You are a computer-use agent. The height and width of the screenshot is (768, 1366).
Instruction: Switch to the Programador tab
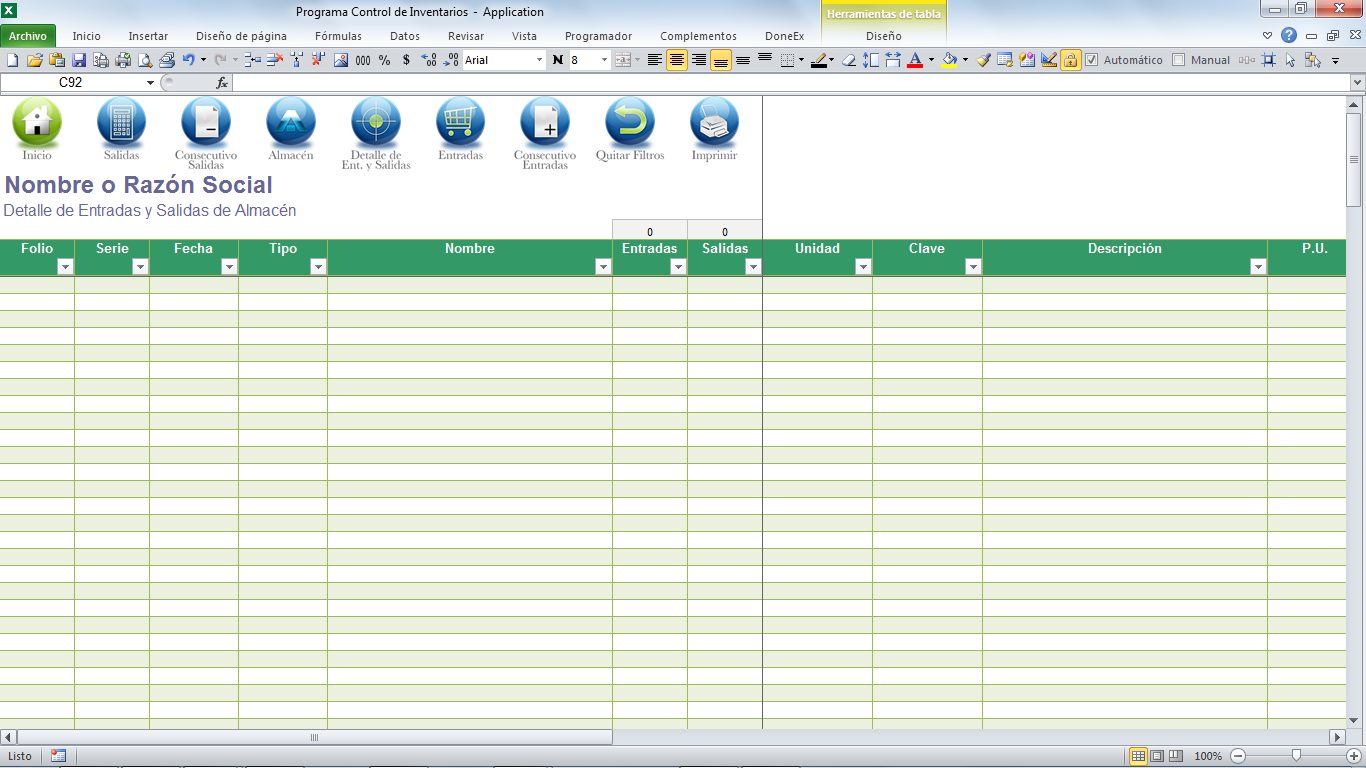(x=598, y=36)
